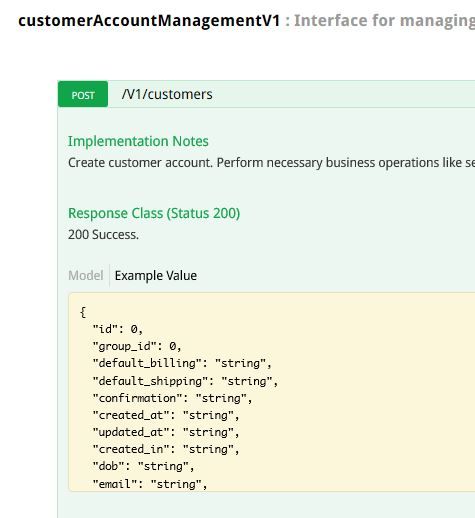Click the green POST method badge

point(83,94)
